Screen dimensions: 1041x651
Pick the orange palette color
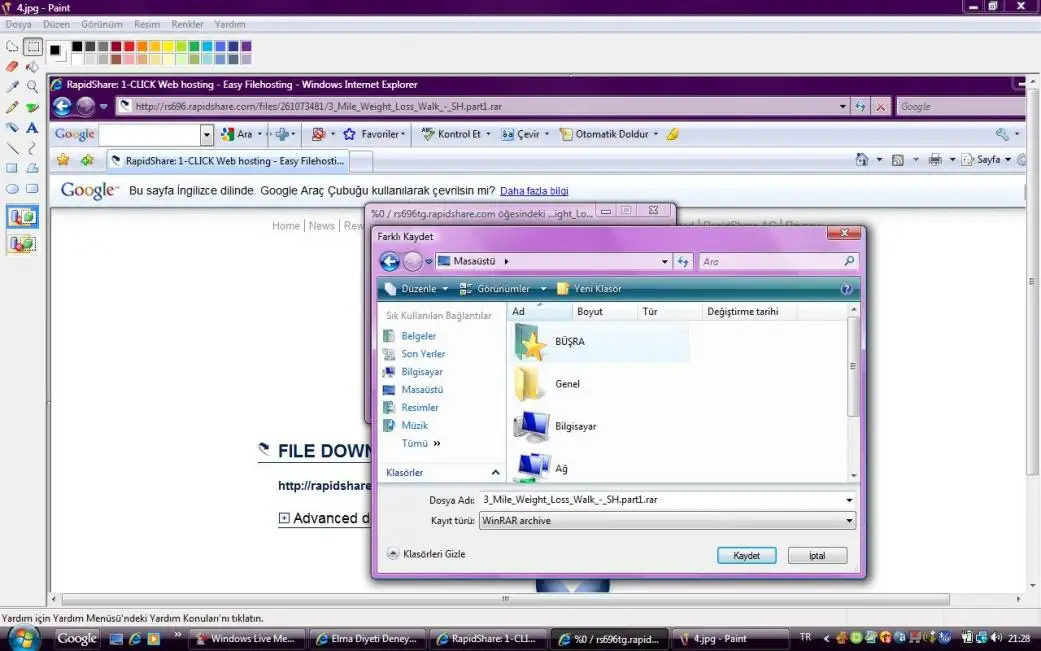(x=142, y=46)
